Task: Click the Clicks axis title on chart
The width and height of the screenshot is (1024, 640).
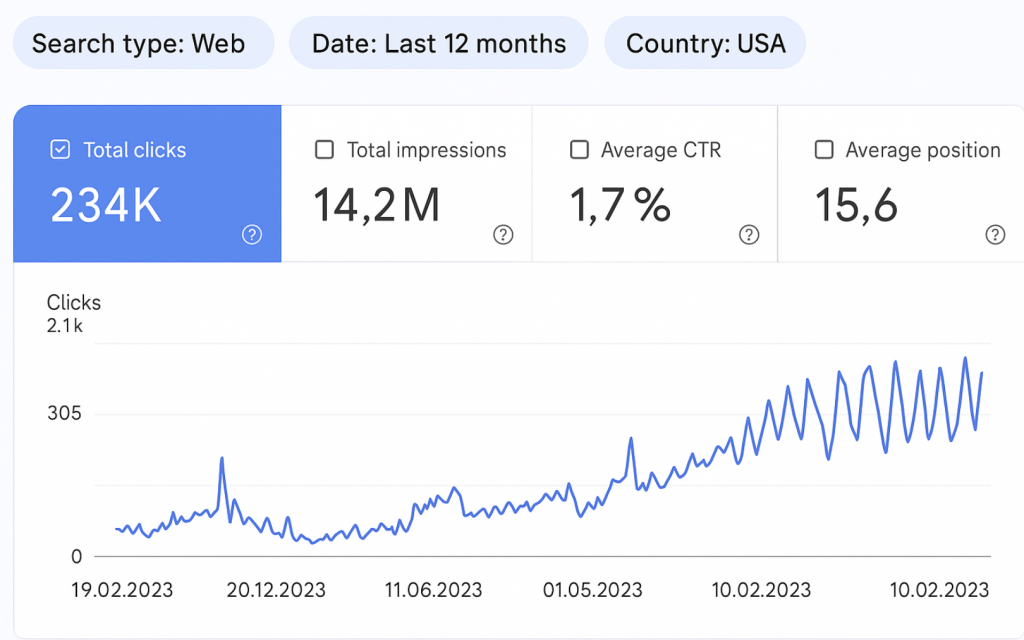Action: [x=74, y=302]
